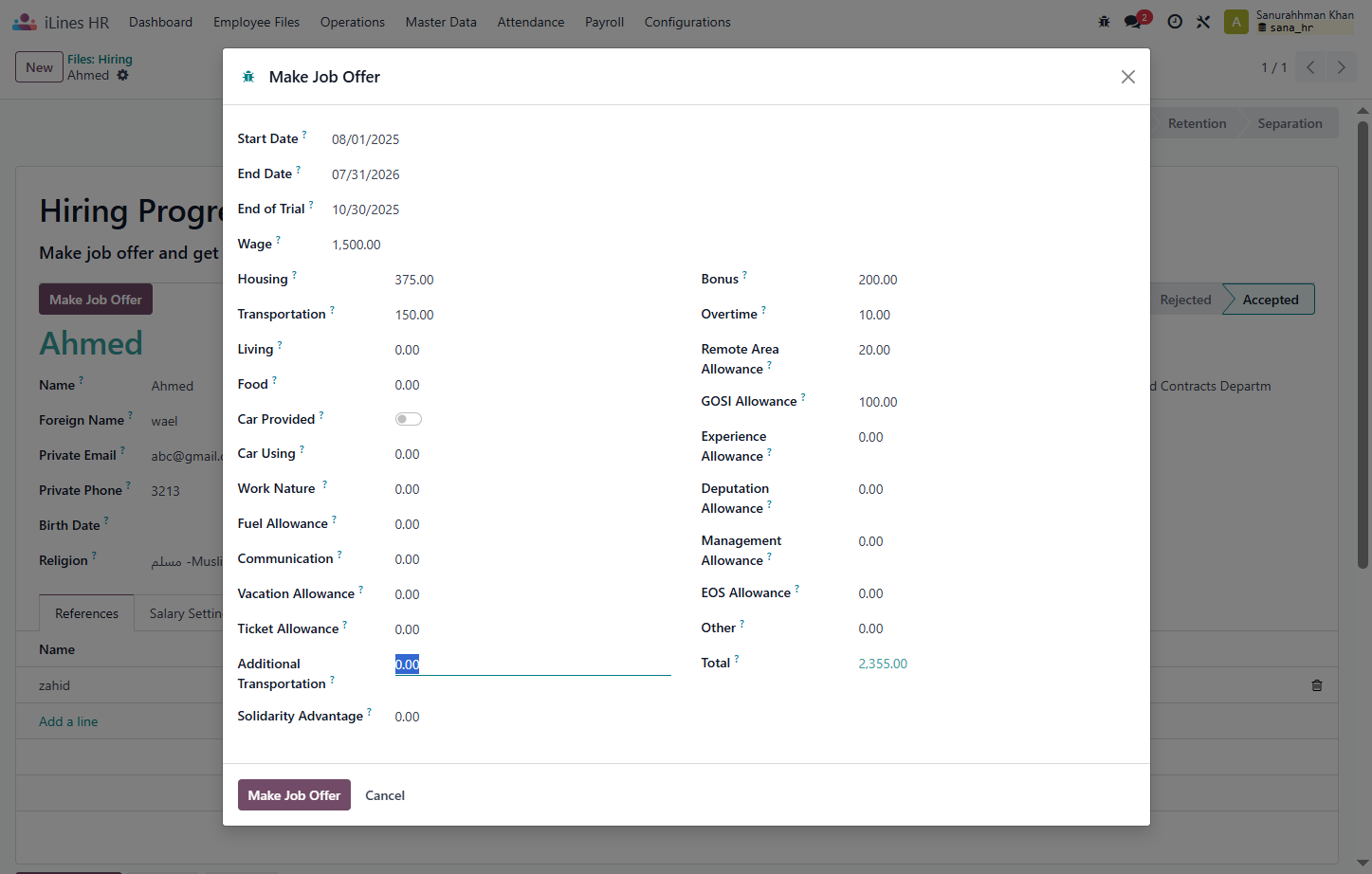Click the iLines HR app logo icon

[25, 21]
